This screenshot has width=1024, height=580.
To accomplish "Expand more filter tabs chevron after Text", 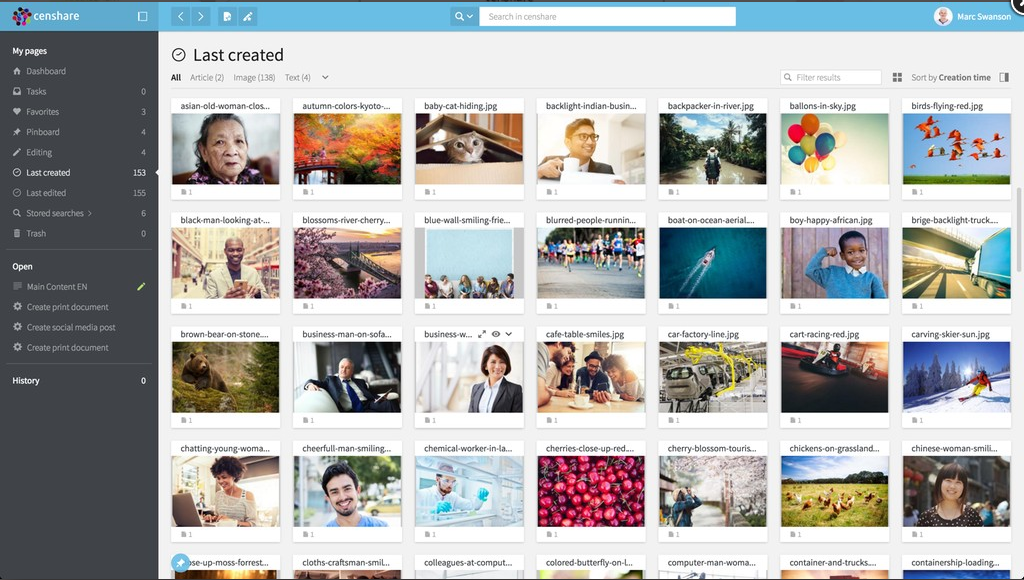I will (325, 78).
